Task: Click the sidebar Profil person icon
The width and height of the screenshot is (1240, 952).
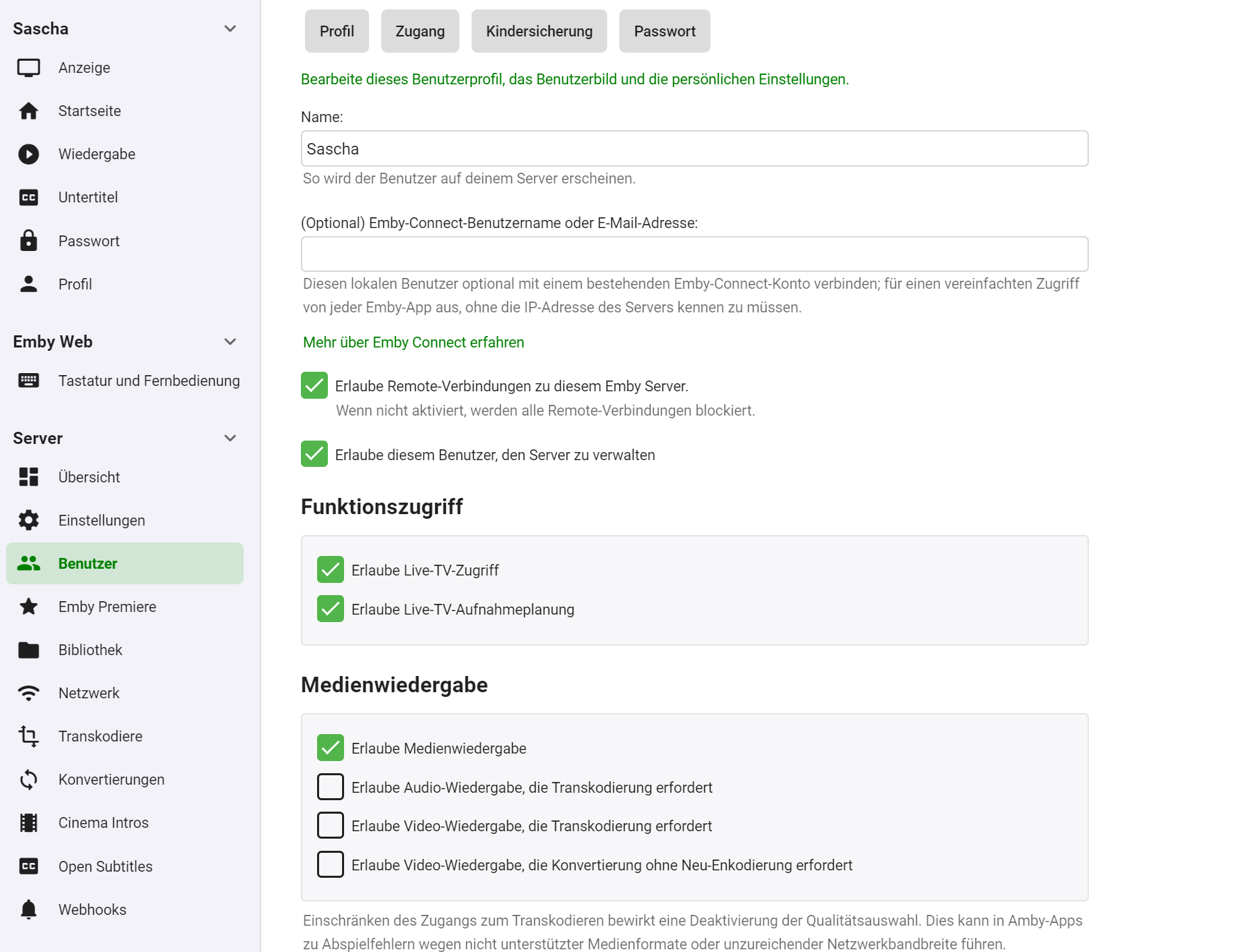Action: [x=28, y=284]
